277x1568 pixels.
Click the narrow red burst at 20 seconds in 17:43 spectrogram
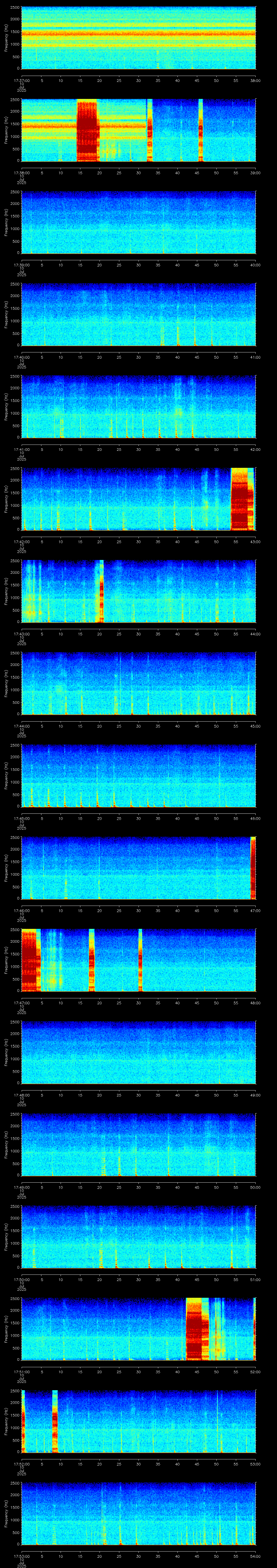click(x=102, y=591)
